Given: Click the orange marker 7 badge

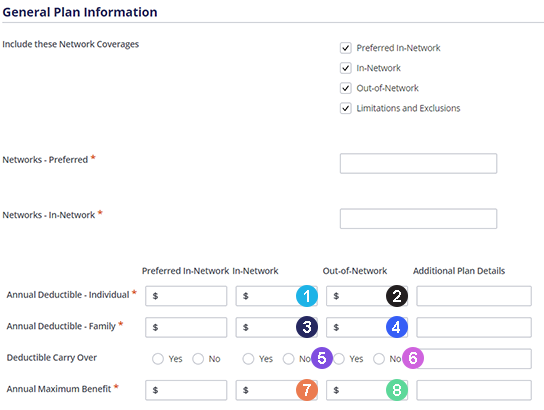Looking at the screenshot, I should (x=307, y=390).
